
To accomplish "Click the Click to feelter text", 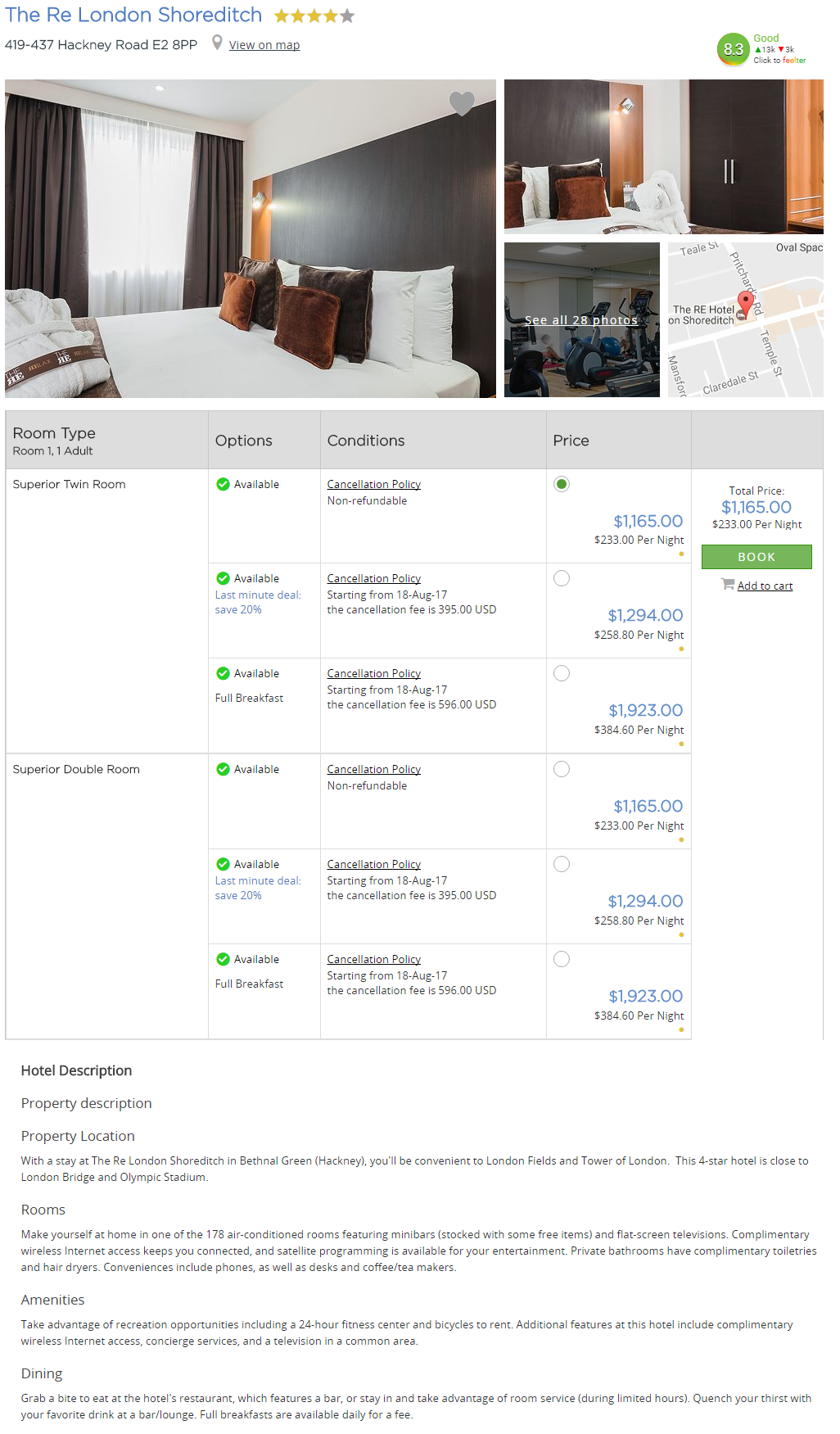I will tap(779, 61).
